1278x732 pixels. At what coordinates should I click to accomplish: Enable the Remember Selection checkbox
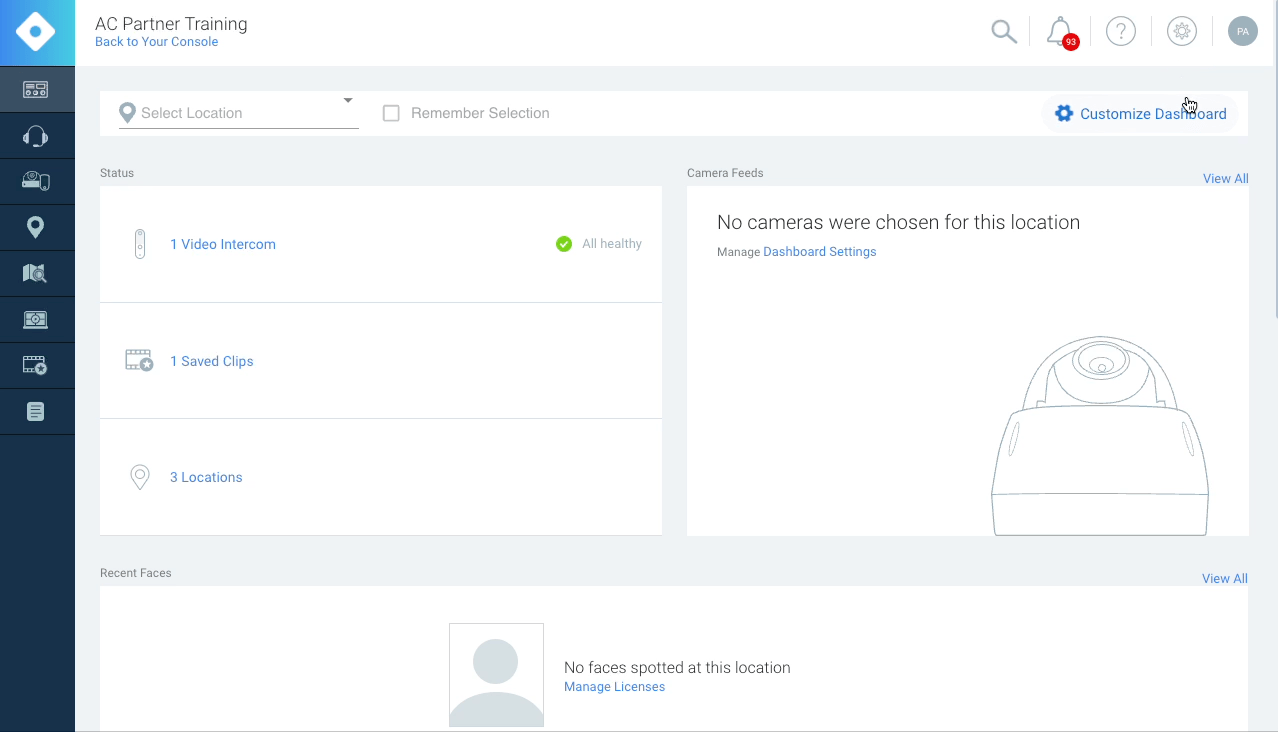point(391,113)
